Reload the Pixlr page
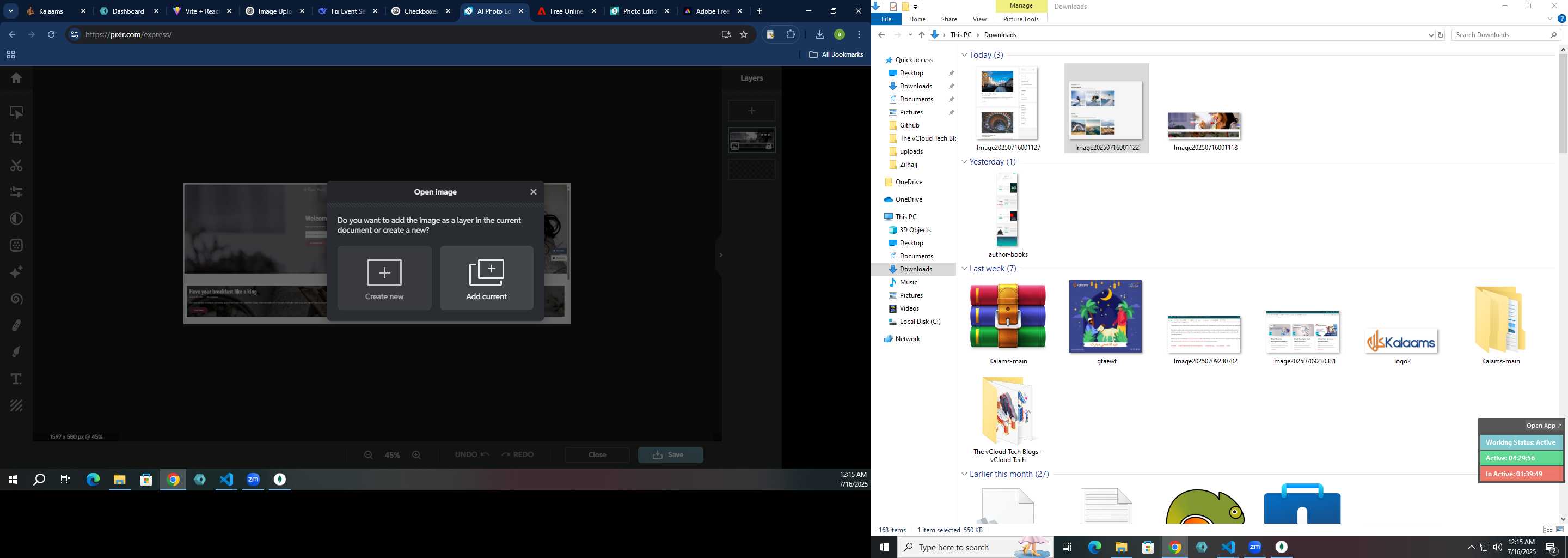The height and width of the screenshot is (558, 1568). tap(51, 35)
